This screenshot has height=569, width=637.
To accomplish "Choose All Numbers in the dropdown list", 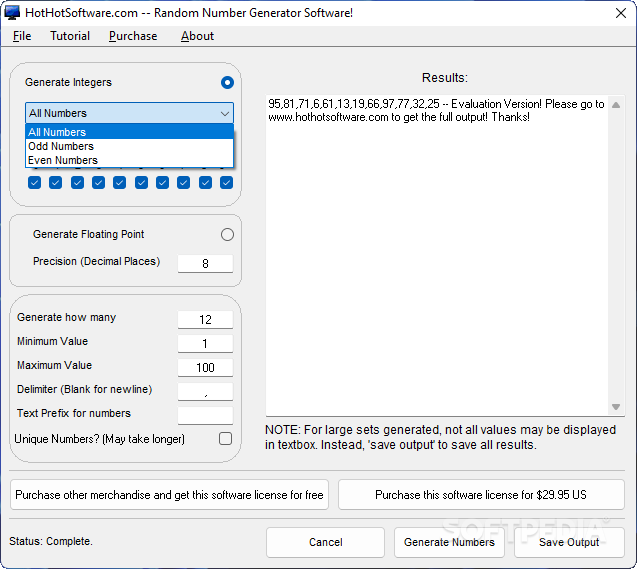I will pyautogui.click(x=129, y=132).
